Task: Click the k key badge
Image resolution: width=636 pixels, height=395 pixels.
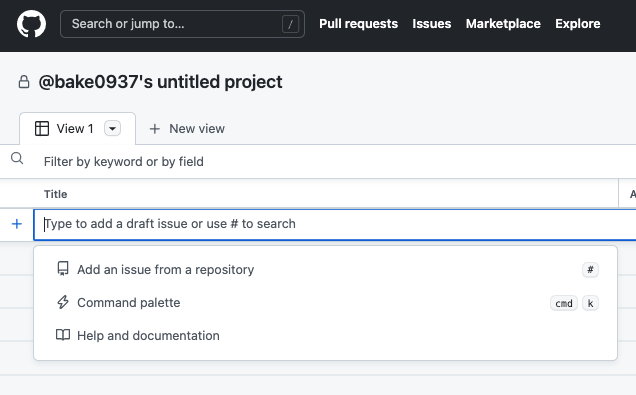Action: pos(590,303)
